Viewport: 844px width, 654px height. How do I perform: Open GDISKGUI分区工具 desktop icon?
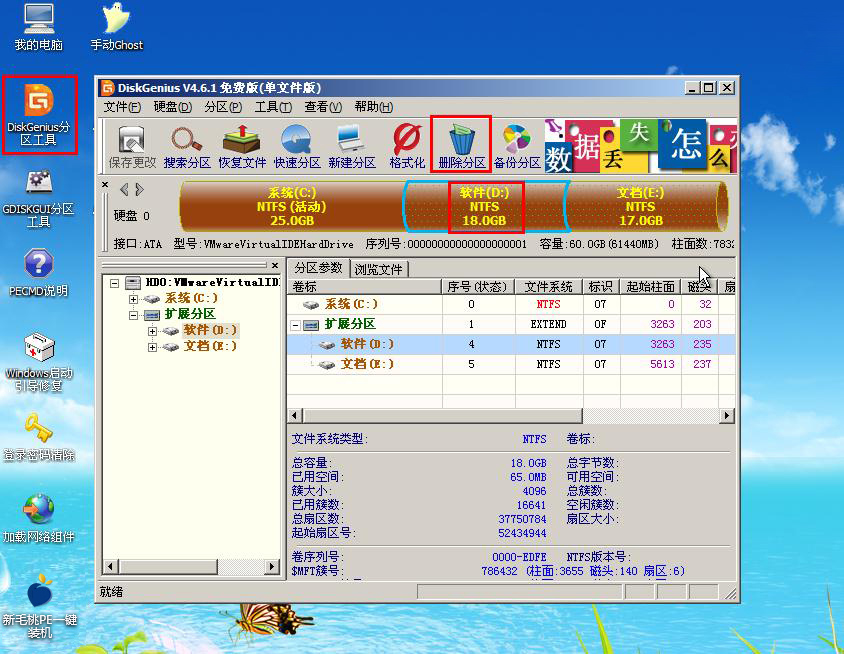(x=38, y=199)
